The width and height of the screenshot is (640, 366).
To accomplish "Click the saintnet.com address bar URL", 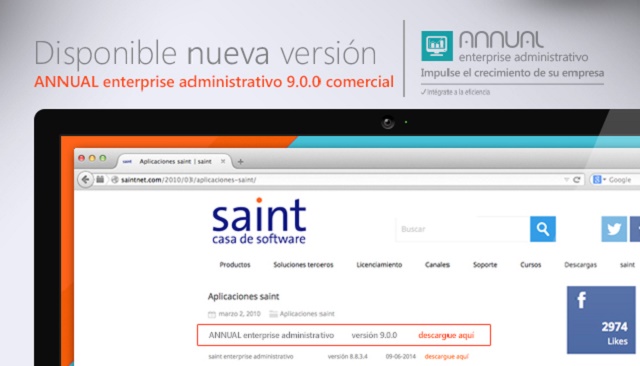I will 188,180.
